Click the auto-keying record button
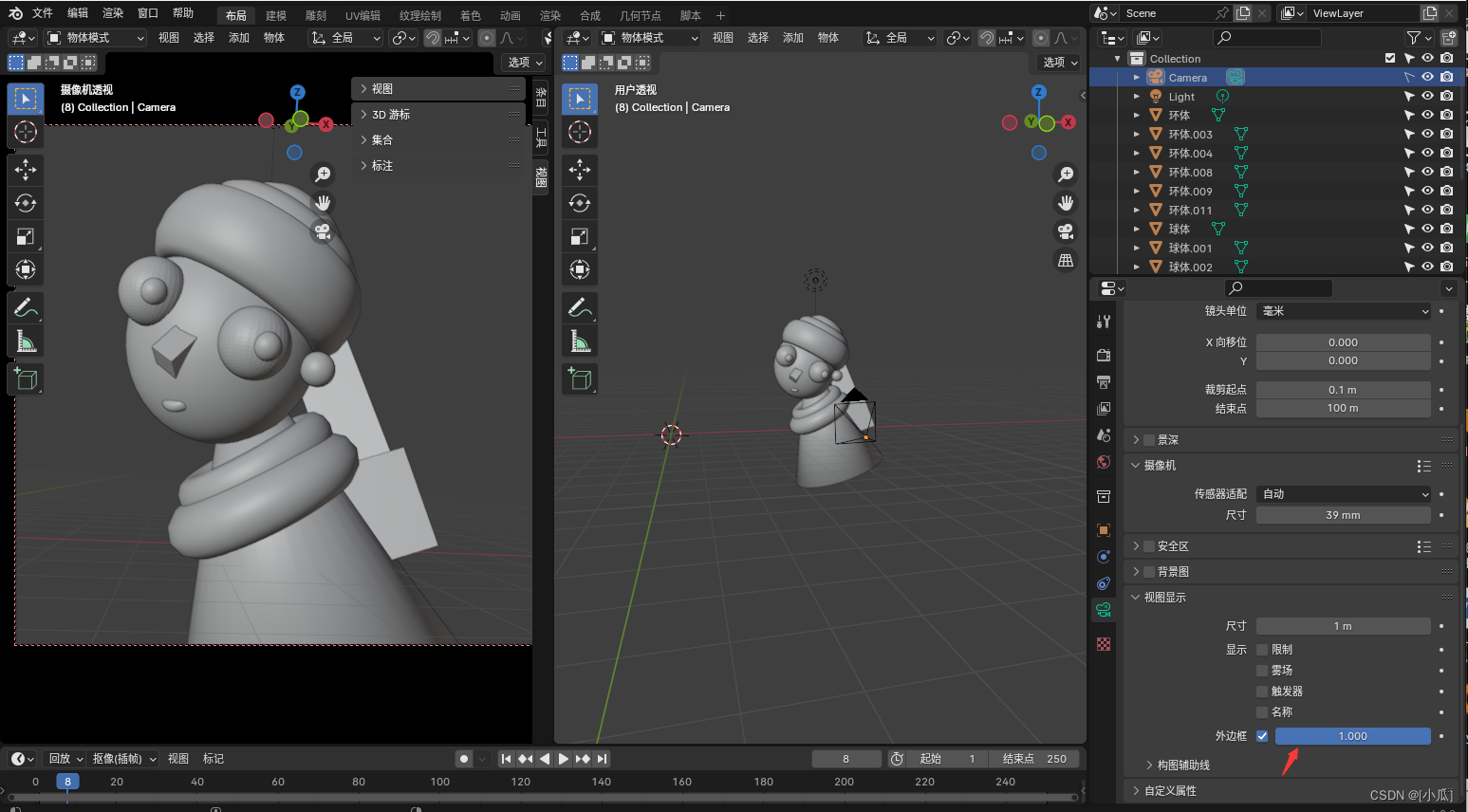1468x812 pixels. coord(464,759)
